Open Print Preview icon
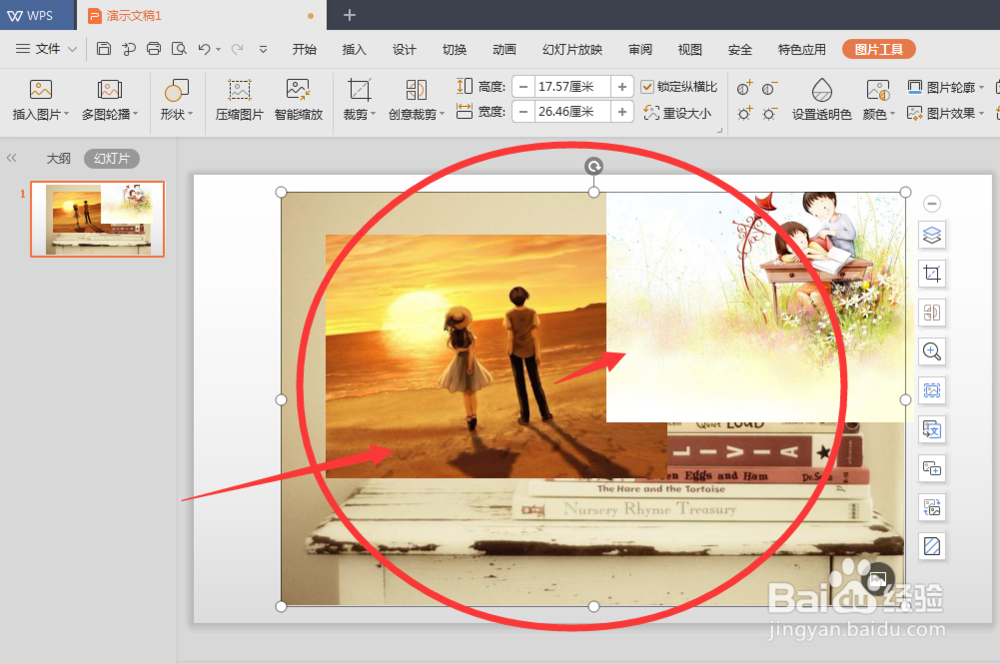Screen dimensions: 1000x664 click(x=179, y=49)
